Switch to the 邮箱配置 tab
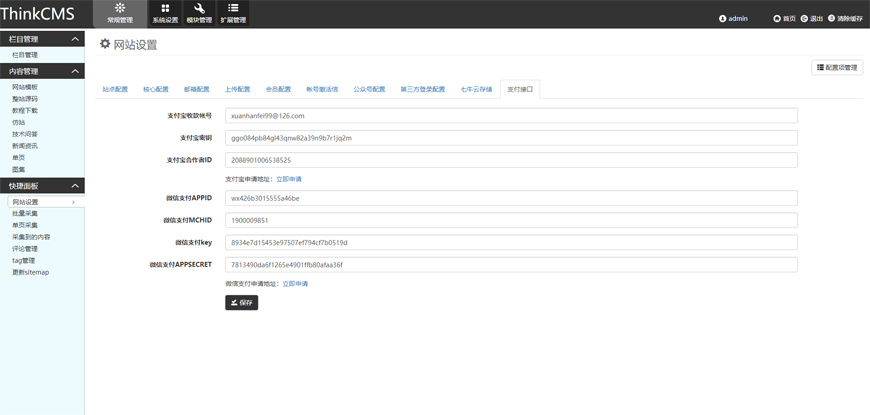 pyautogui.click(x=197, y=89)
